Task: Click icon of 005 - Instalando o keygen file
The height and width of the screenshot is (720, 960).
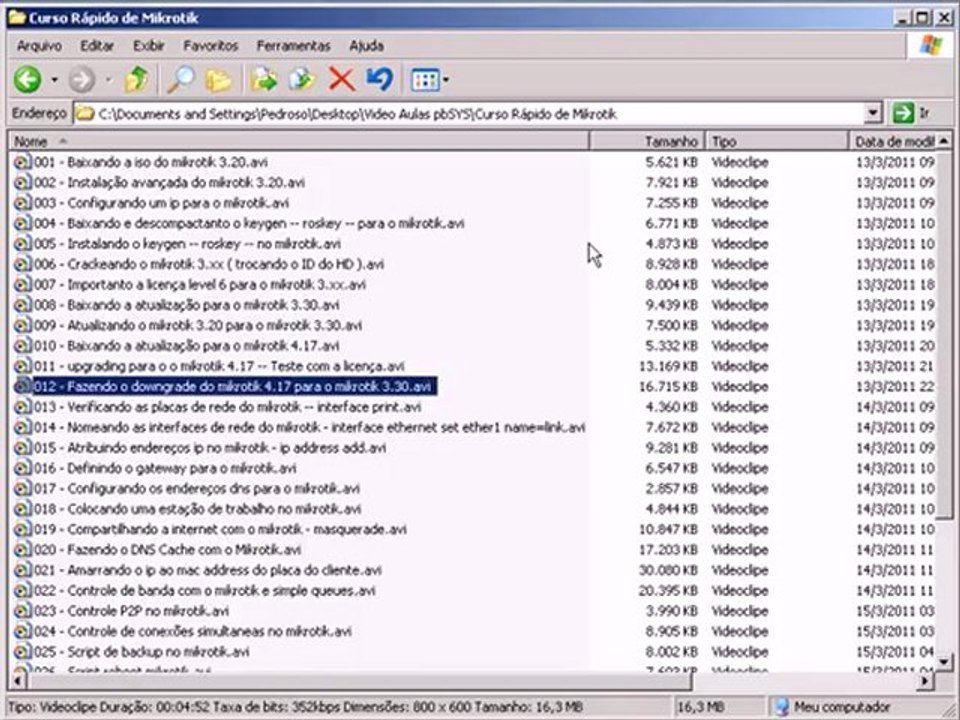Action: [x=23, y=244]
